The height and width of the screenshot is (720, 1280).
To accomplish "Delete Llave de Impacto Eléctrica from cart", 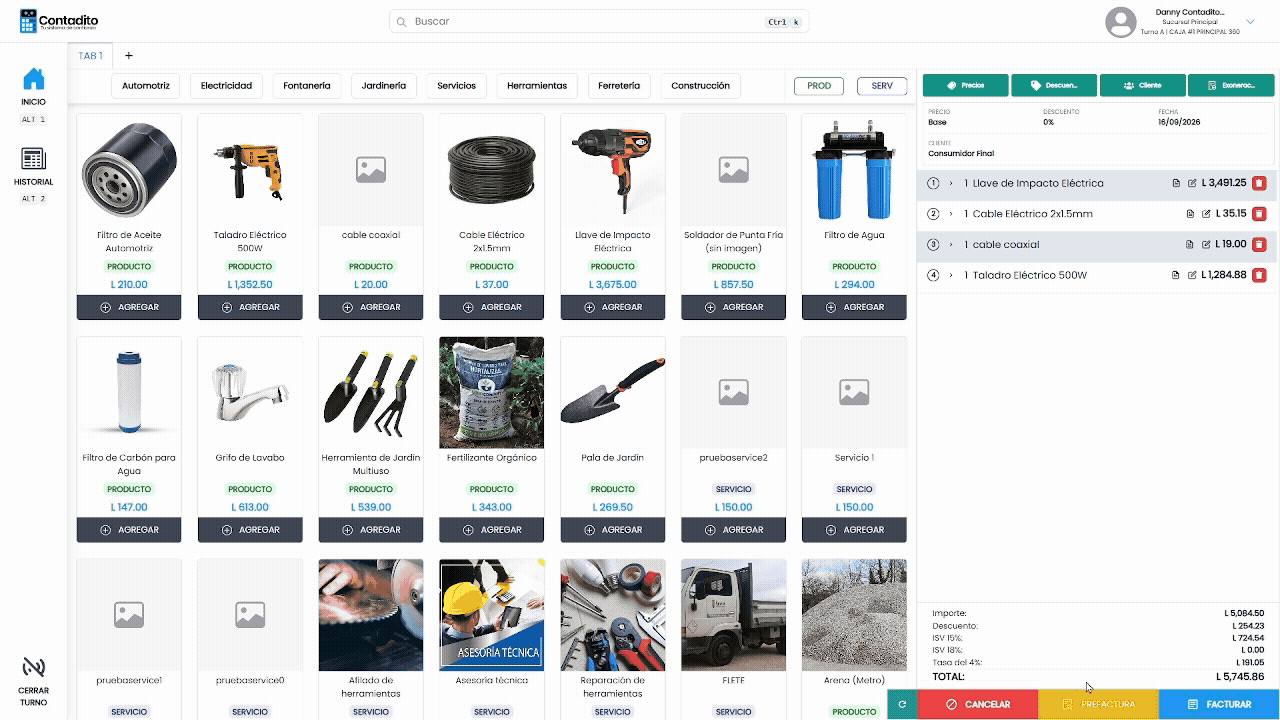I will pos(1259,183).
